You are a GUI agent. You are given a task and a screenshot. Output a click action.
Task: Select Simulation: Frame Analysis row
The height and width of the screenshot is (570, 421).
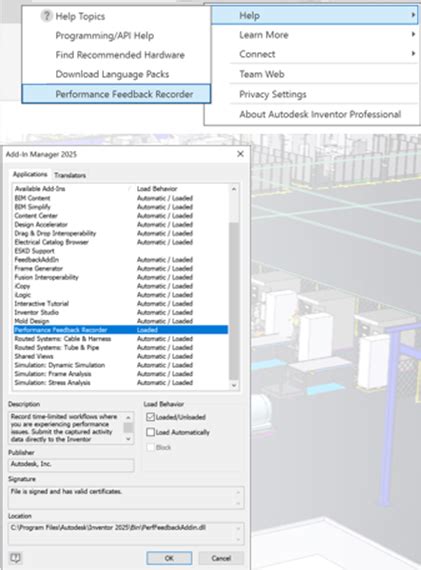(121, 374)
